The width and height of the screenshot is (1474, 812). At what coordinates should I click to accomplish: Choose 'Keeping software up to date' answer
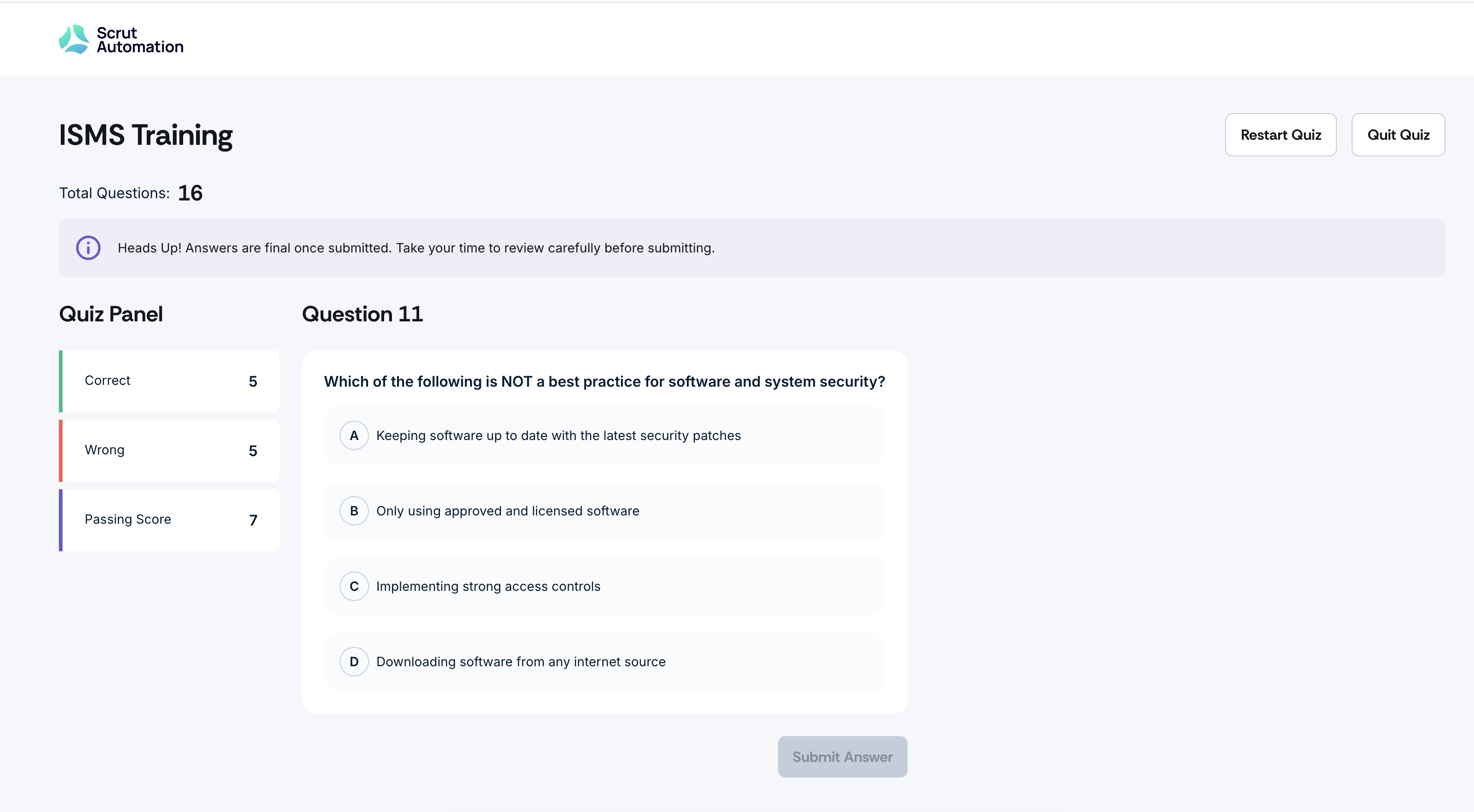(558, 436)
